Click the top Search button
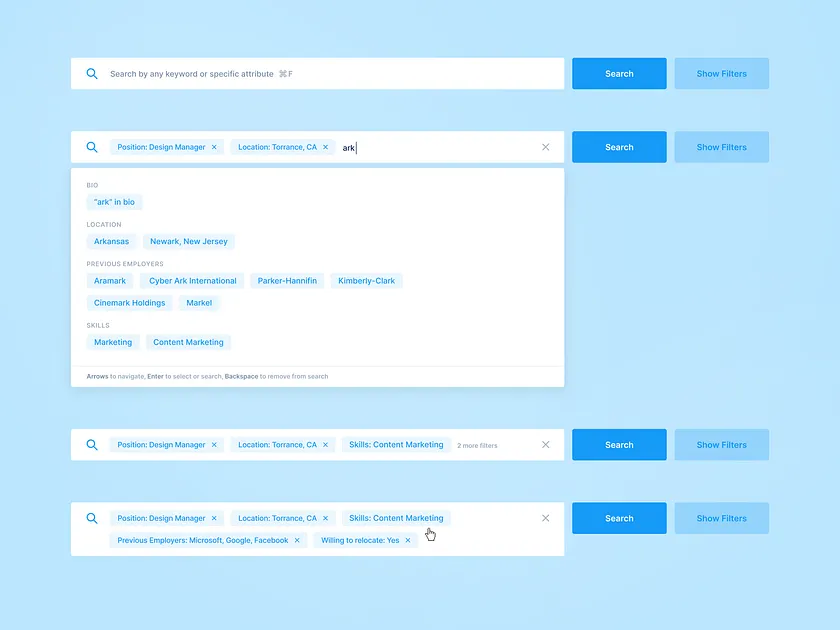 pos(618,73)
